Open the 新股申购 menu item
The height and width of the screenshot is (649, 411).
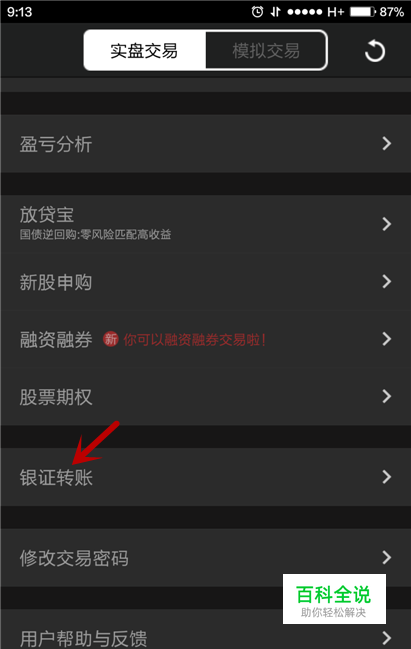point(205,281)
